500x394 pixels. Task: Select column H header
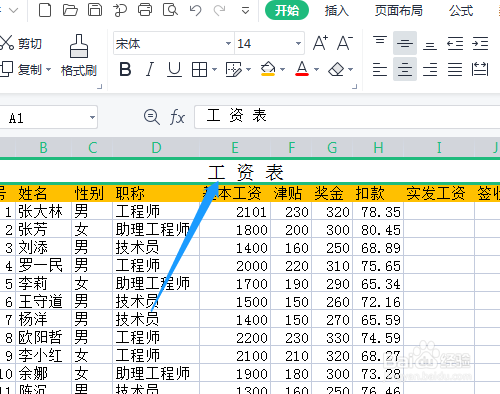(378, 147)
